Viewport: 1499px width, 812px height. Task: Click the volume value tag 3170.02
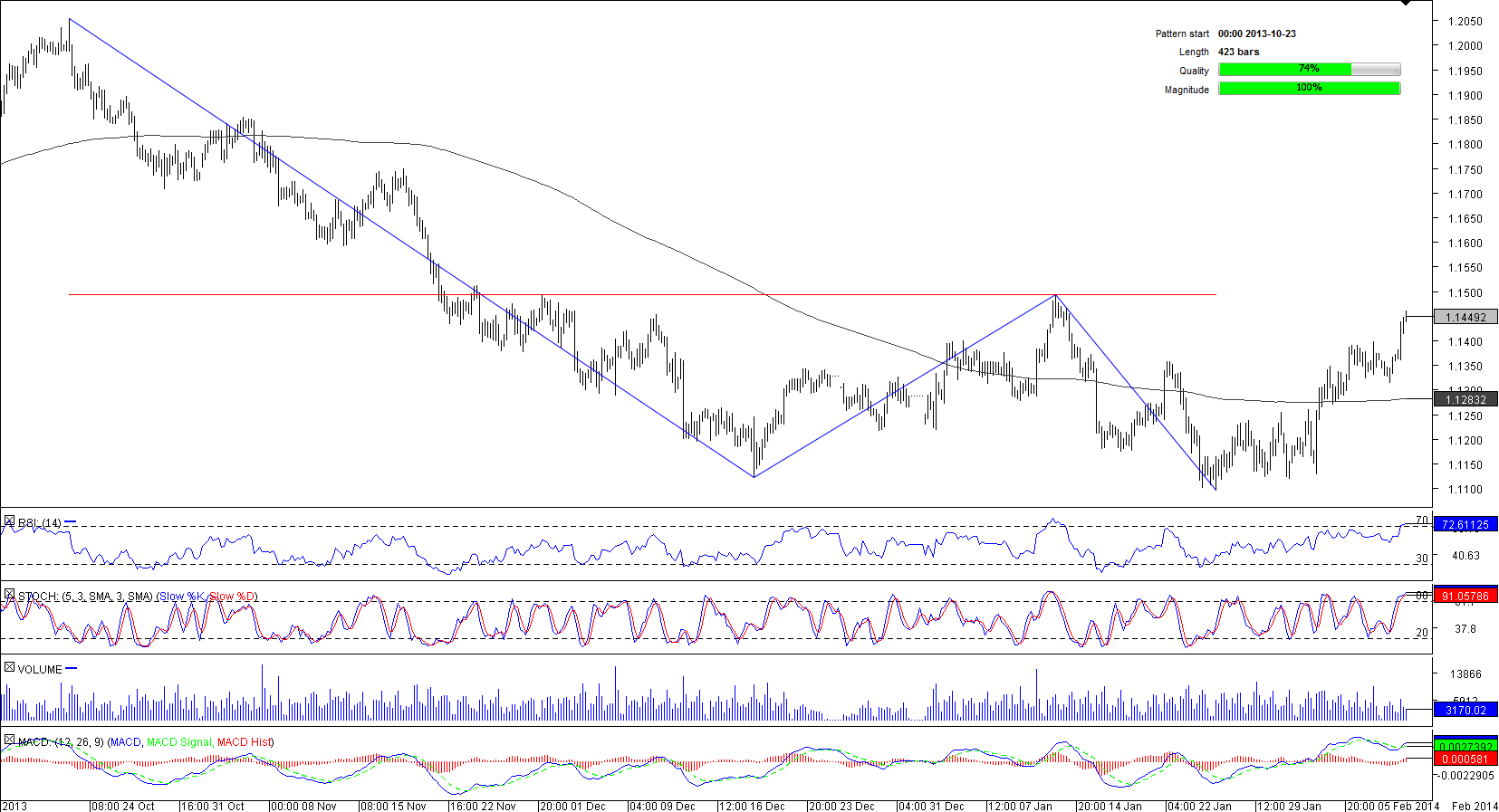(1465, 710)
